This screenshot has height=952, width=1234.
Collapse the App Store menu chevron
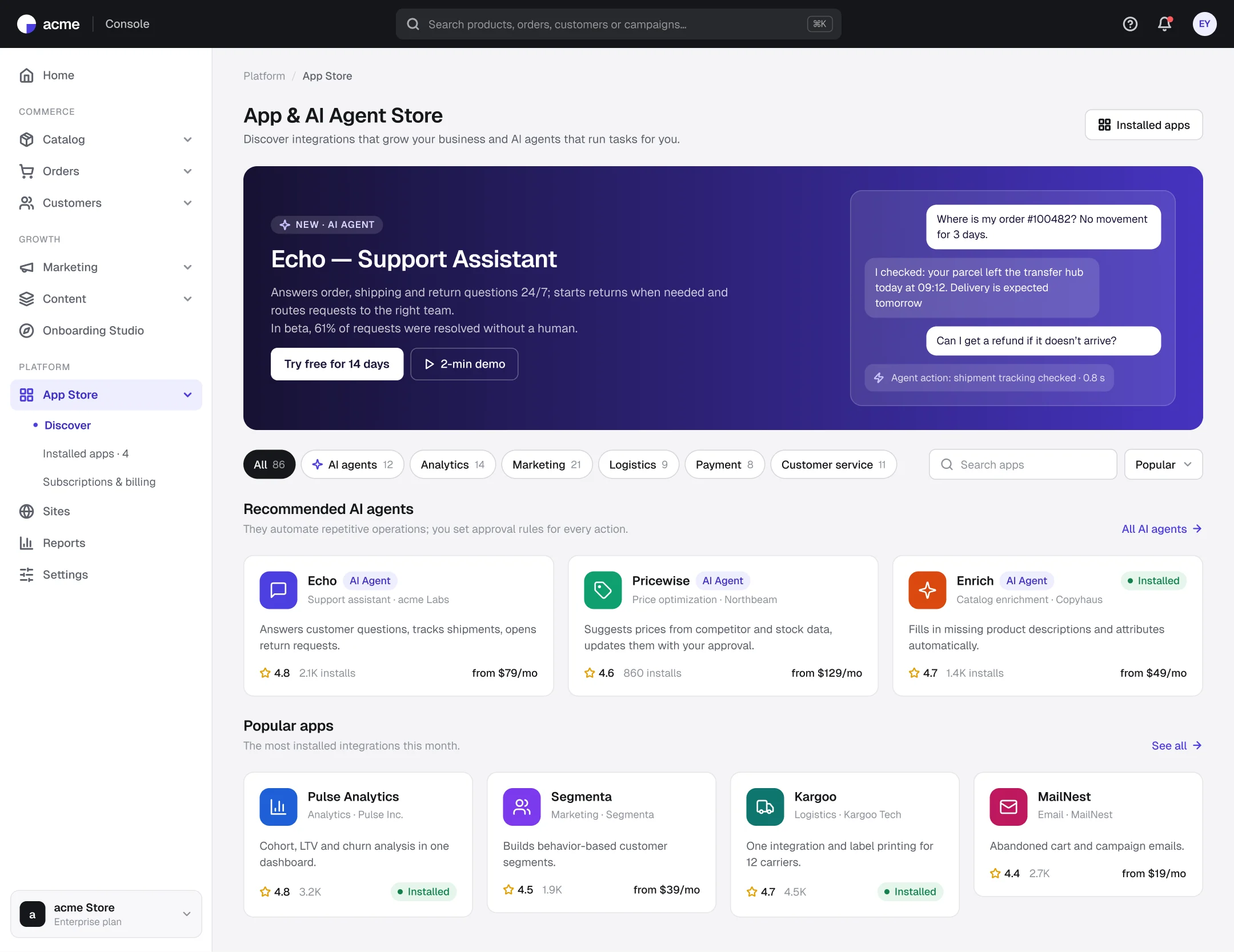click(x=187, y=395)
